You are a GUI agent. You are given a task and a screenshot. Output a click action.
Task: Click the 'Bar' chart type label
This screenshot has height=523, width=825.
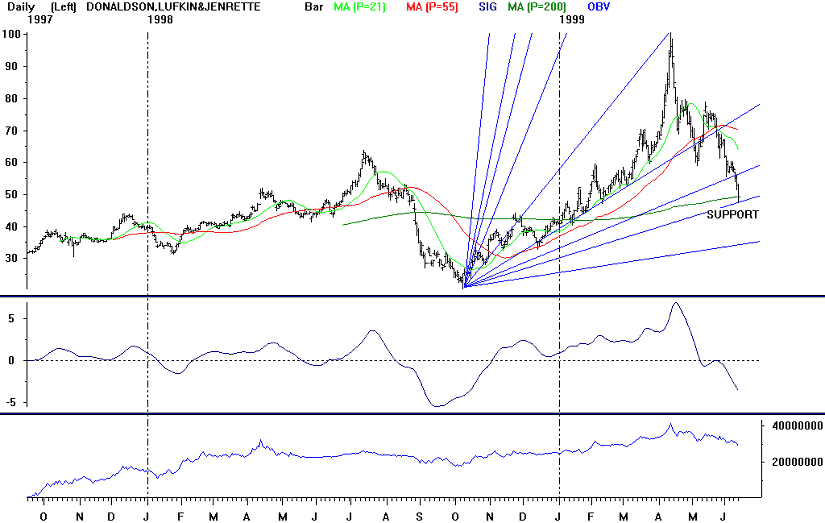click(x=314, y=7)
